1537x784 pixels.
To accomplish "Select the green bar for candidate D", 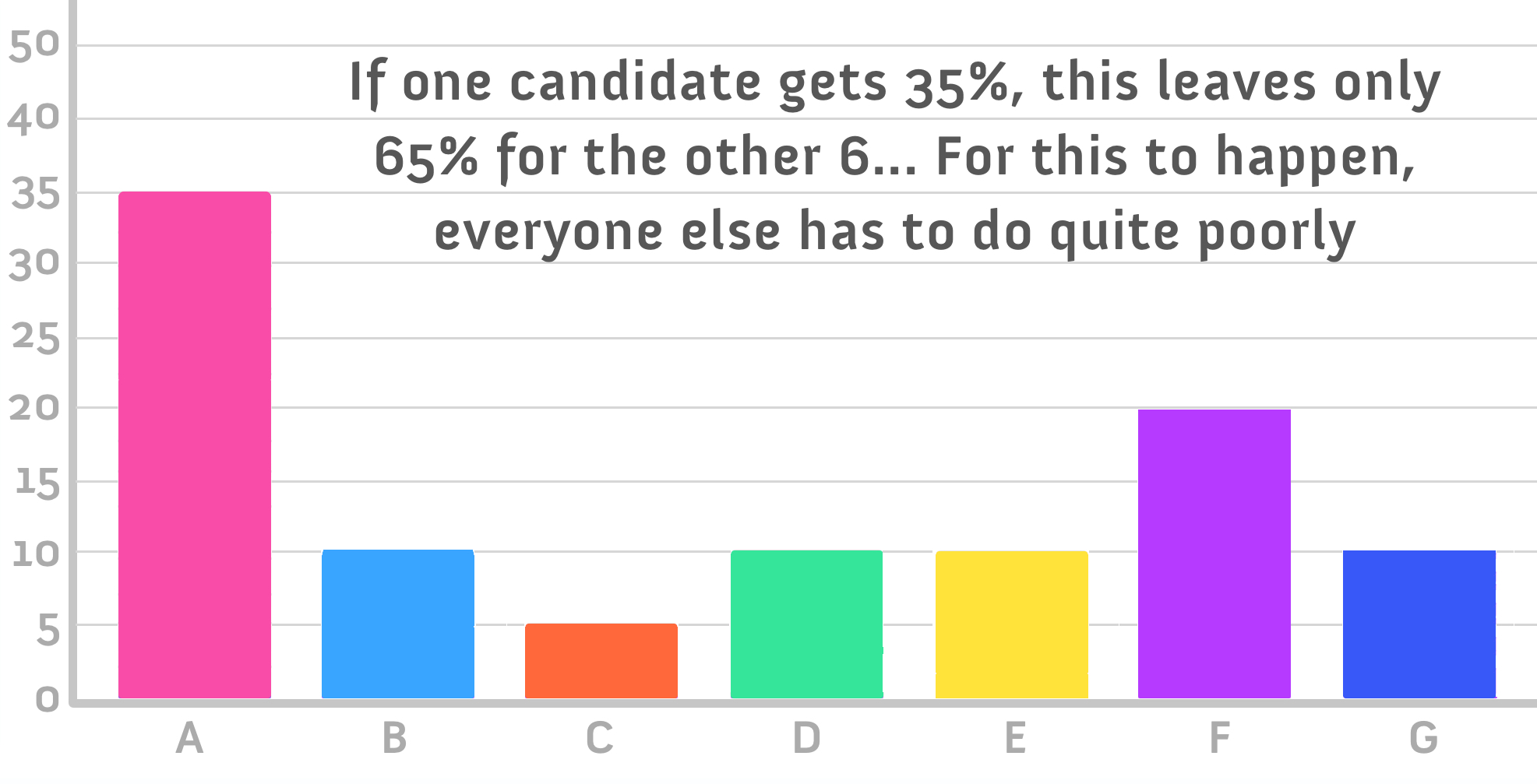I will tap(807, 624).
